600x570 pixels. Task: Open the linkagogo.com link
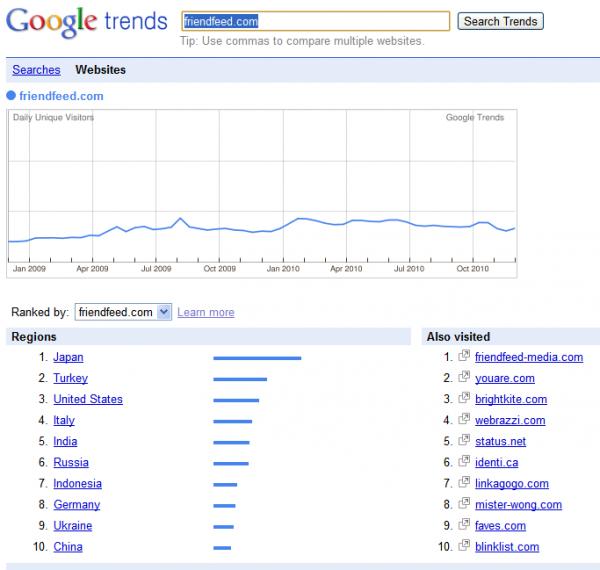[512, 484]
